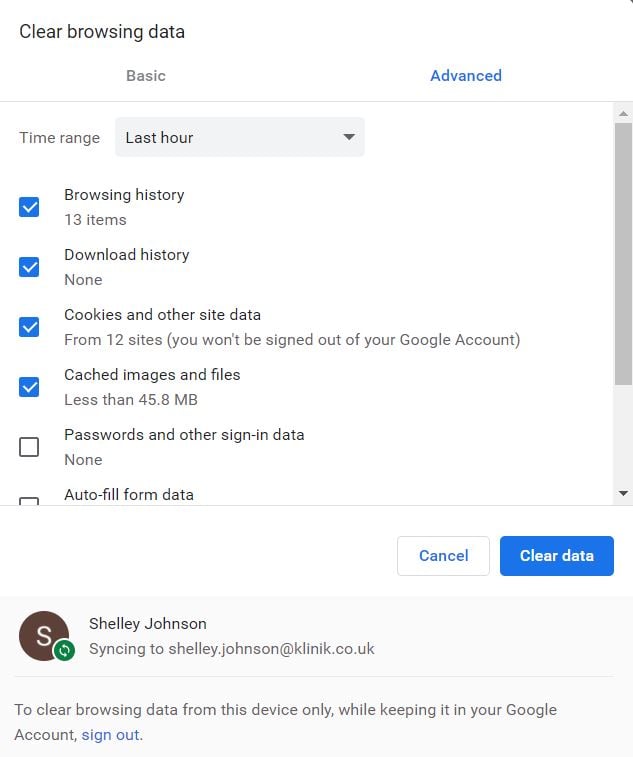
Task: Click the Shelley Johnson profile avatar
Action: [43, 635]
